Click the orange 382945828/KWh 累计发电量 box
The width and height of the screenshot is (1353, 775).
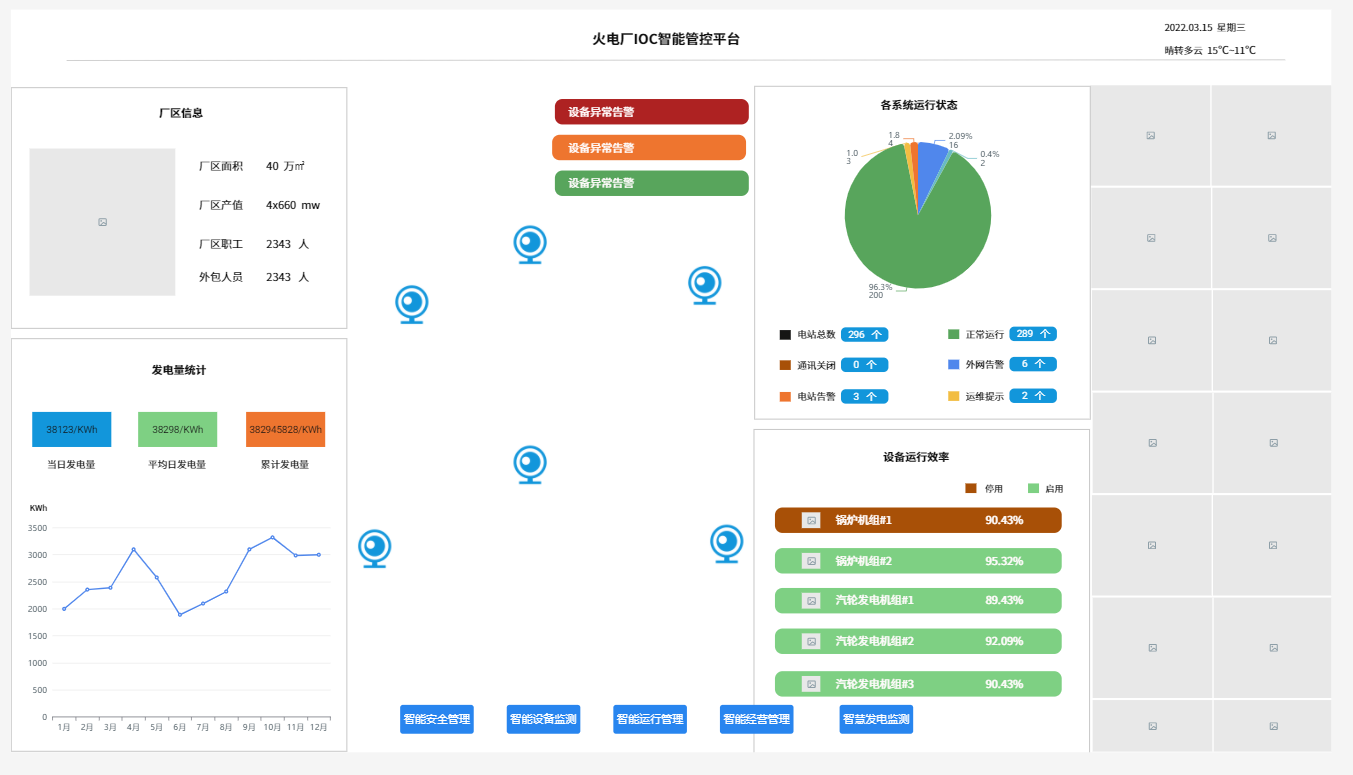pyautogui.click(x=286, y=430)
